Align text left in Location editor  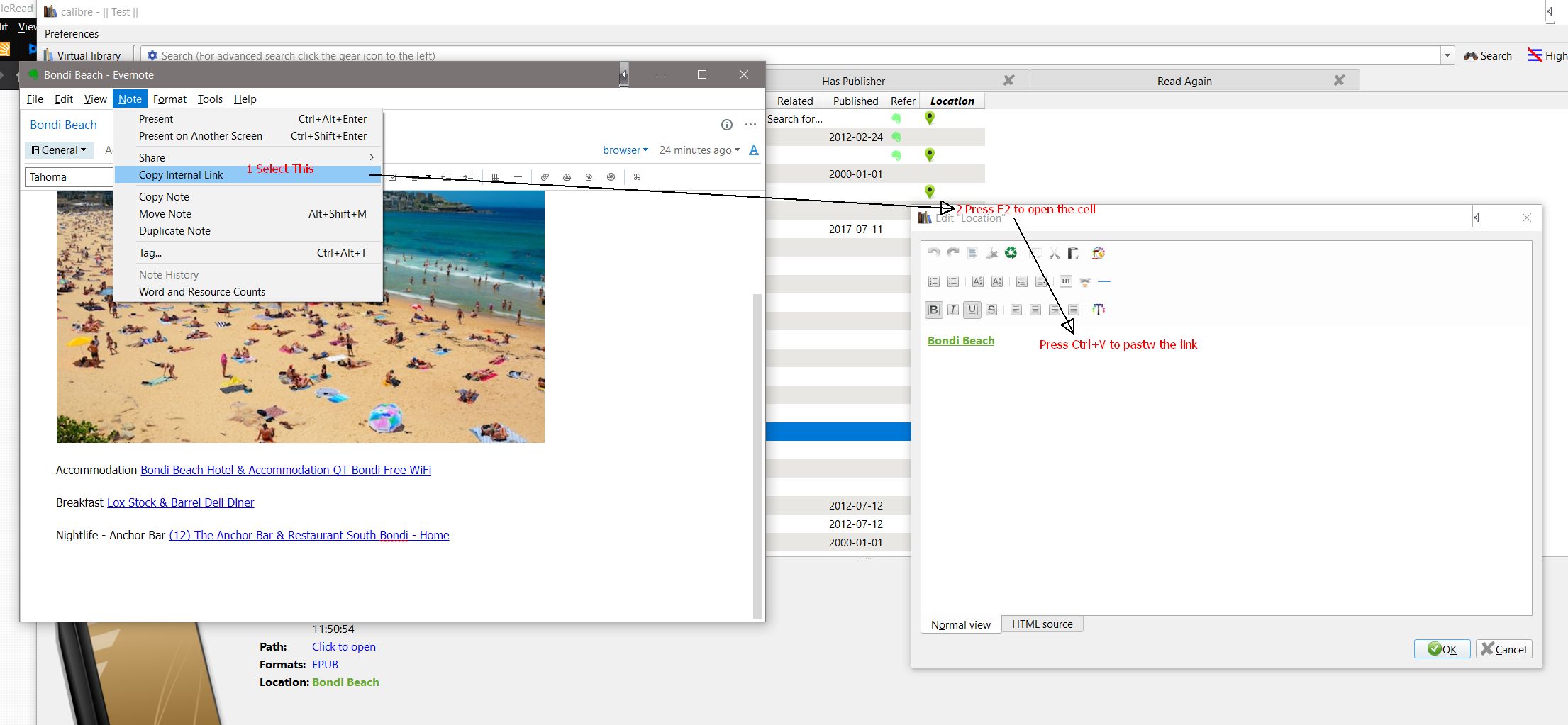(x=1016, y=310)
